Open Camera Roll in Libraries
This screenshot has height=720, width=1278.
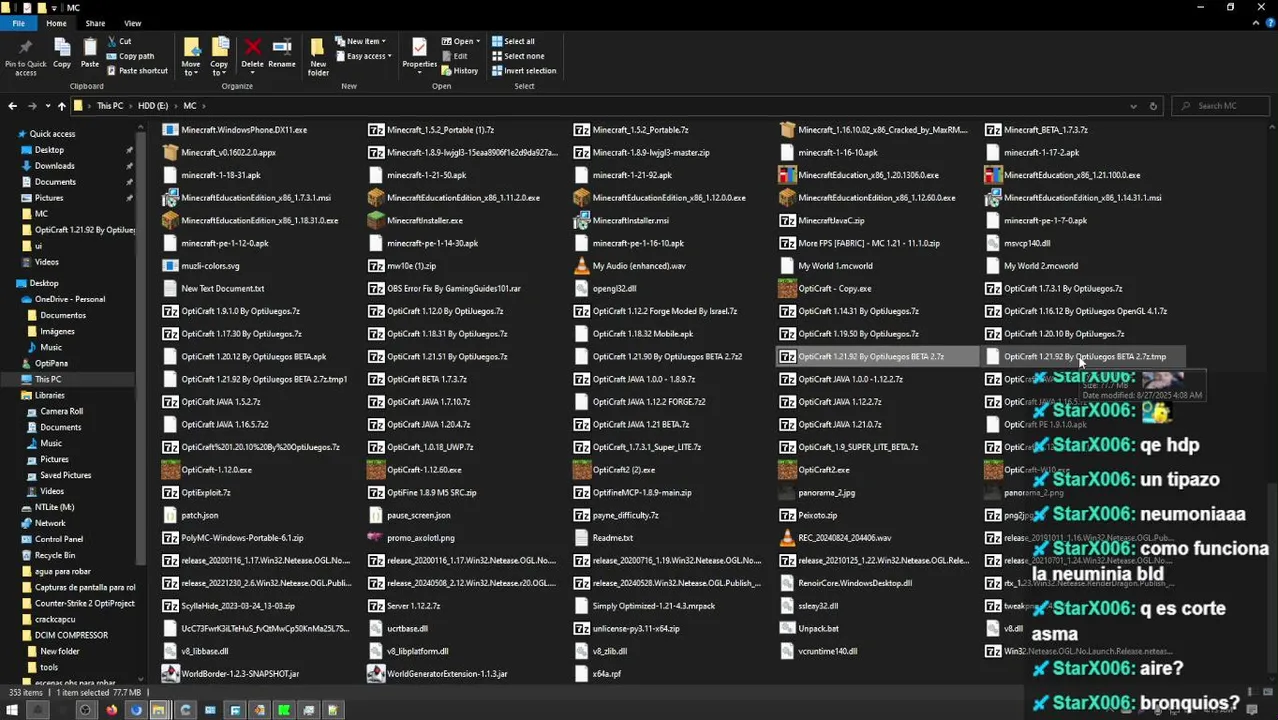(x=61, y=411)
